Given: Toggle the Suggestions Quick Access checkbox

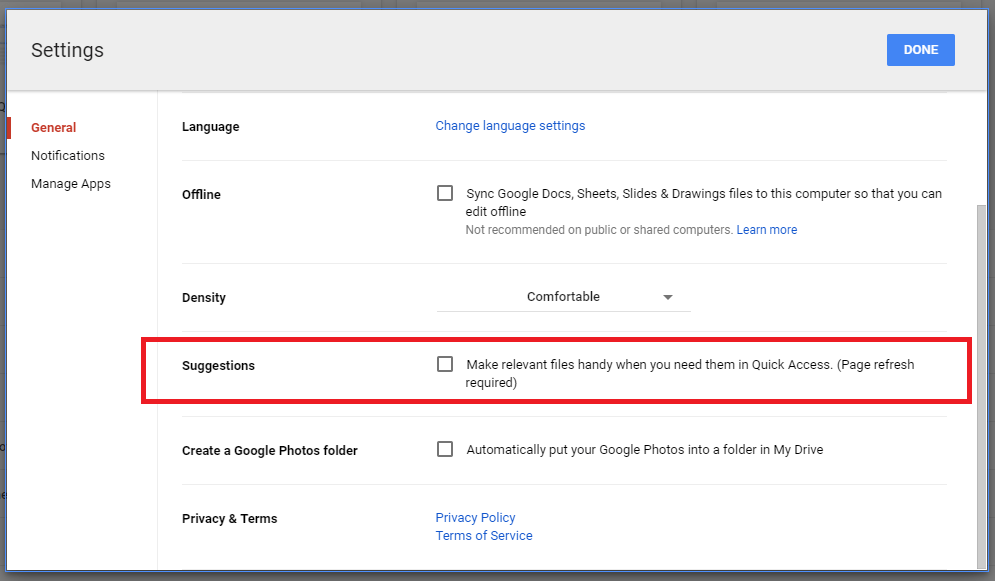Looking at the screenshot, I should [445, 364].
